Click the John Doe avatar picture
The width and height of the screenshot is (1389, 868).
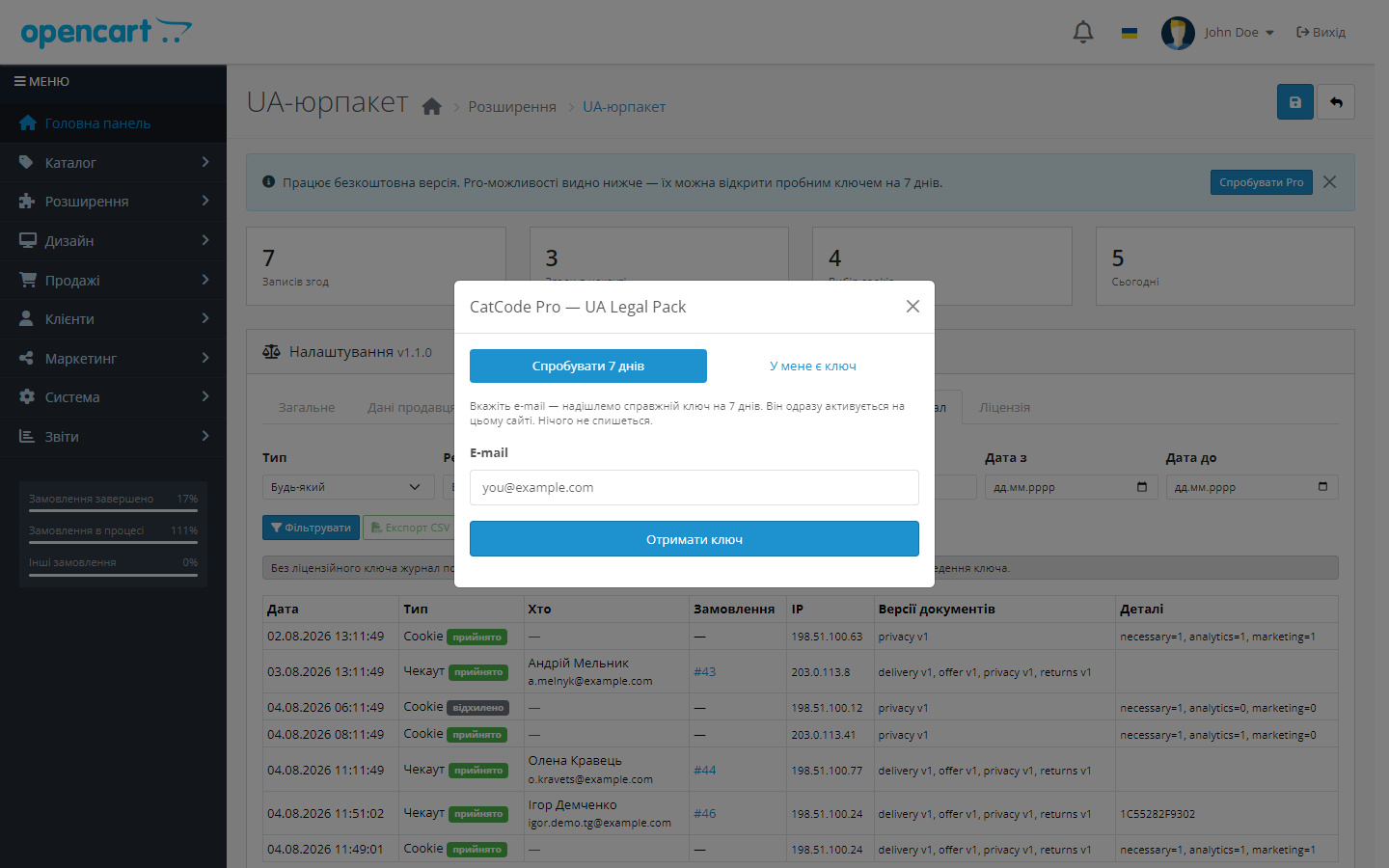pos(1178,33)
